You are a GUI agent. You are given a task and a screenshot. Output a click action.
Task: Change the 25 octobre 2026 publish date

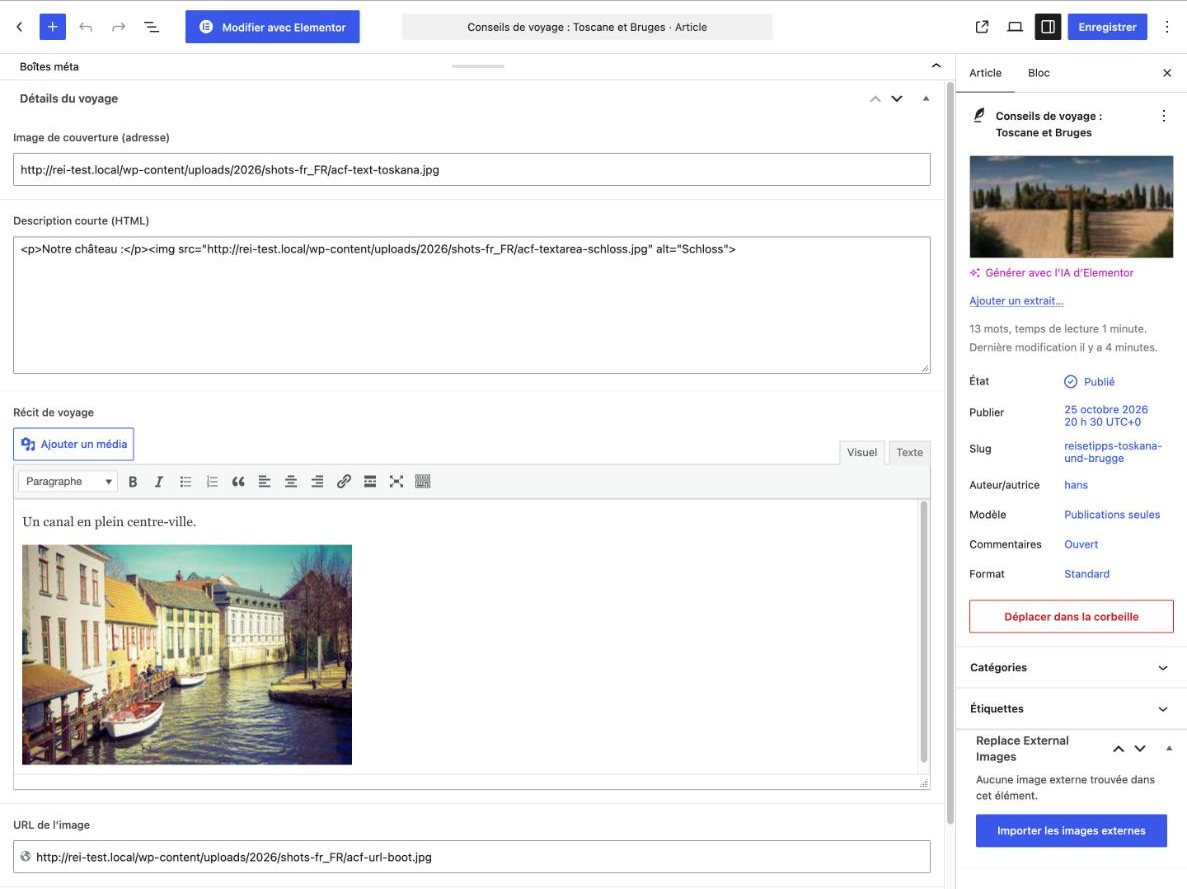pyautogui.click(x=1106, y=416)
